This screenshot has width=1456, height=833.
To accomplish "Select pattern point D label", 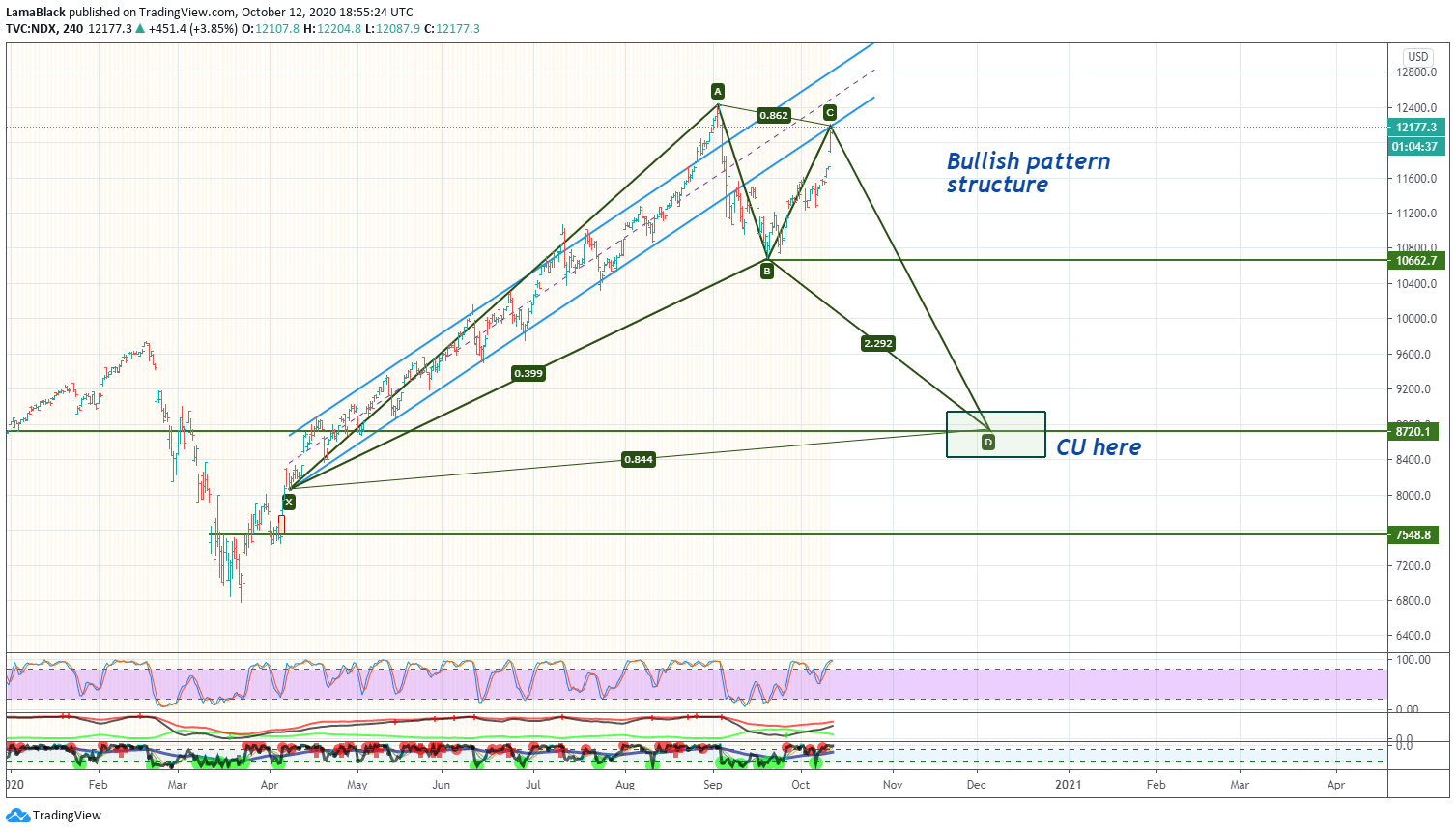I will tap(987, 443).
